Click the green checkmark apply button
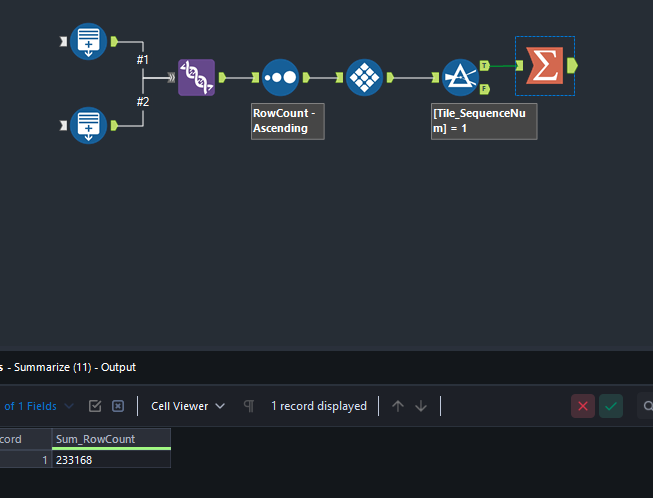Image resolution: width=653 pixels, height=498 pixels. 611,406
